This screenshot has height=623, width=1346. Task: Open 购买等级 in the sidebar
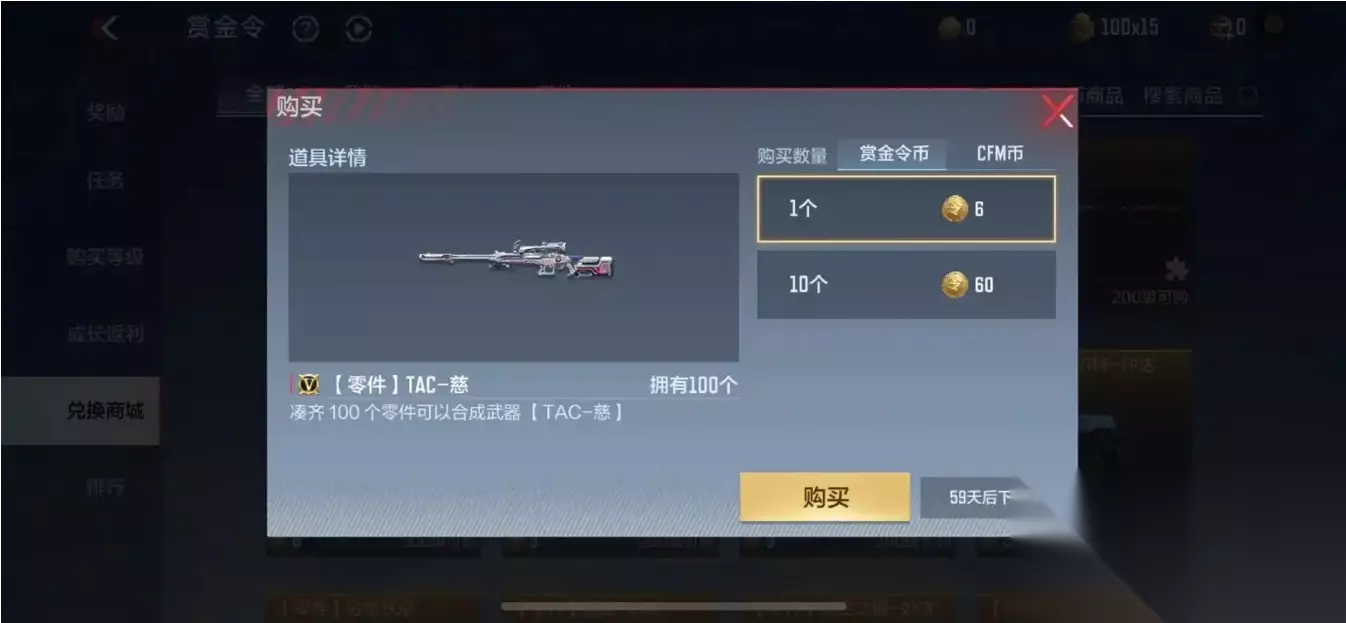click(x=105, y=257)
